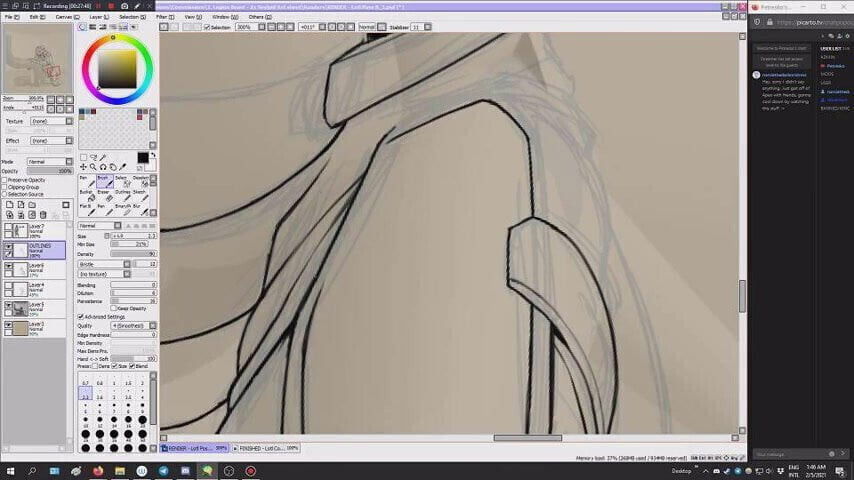Toggle pressure Blend checkbox
The height and width of the screenshot is (480, 854).
coord(132,366)
